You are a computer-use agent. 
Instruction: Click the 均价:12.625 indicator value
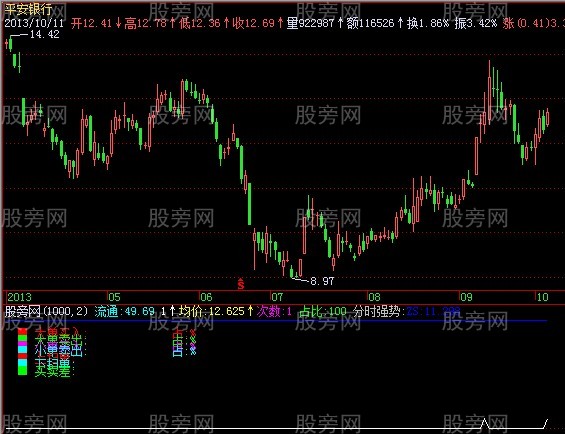(x=212, y=311)
